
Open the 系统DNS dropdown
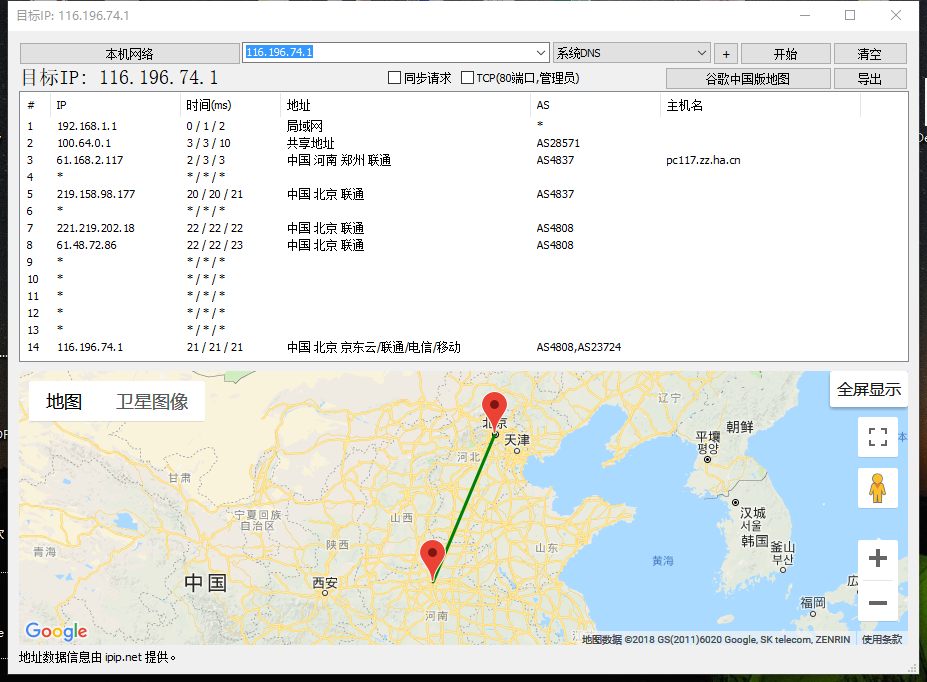[631, 53]
